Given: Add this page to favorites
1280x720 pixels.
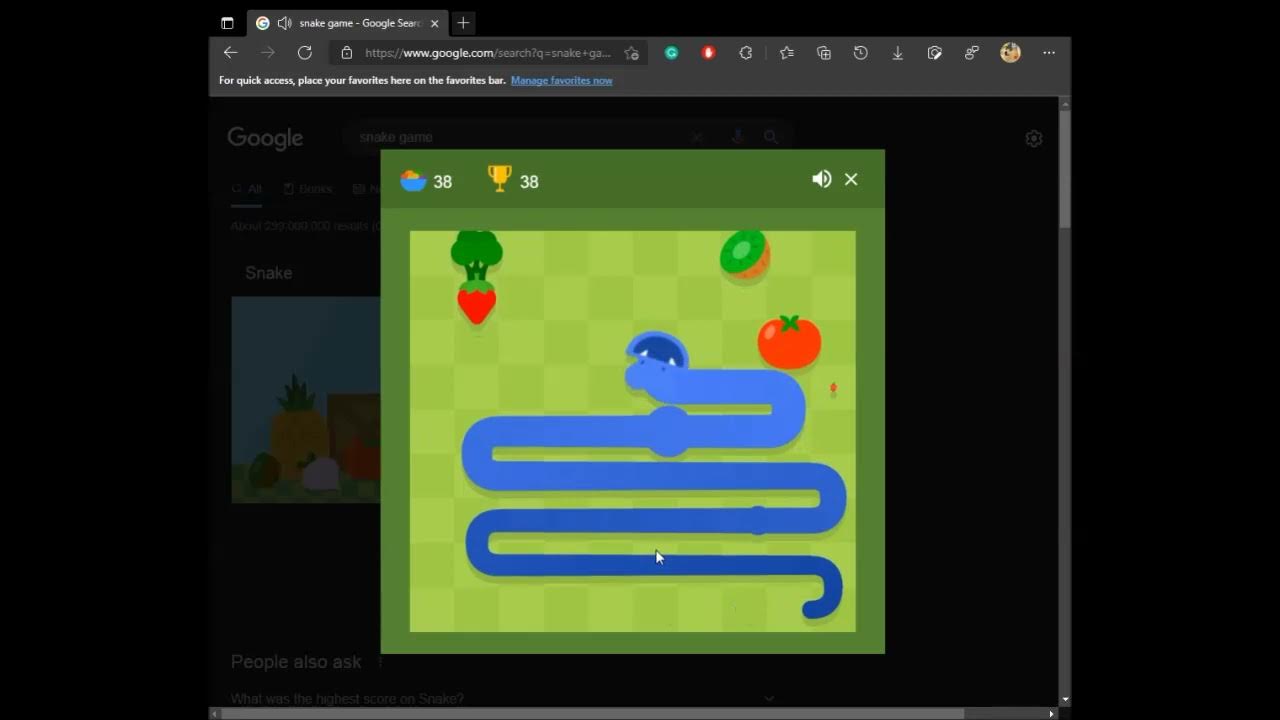Looking at the screenshot, I should pos(631,53).
